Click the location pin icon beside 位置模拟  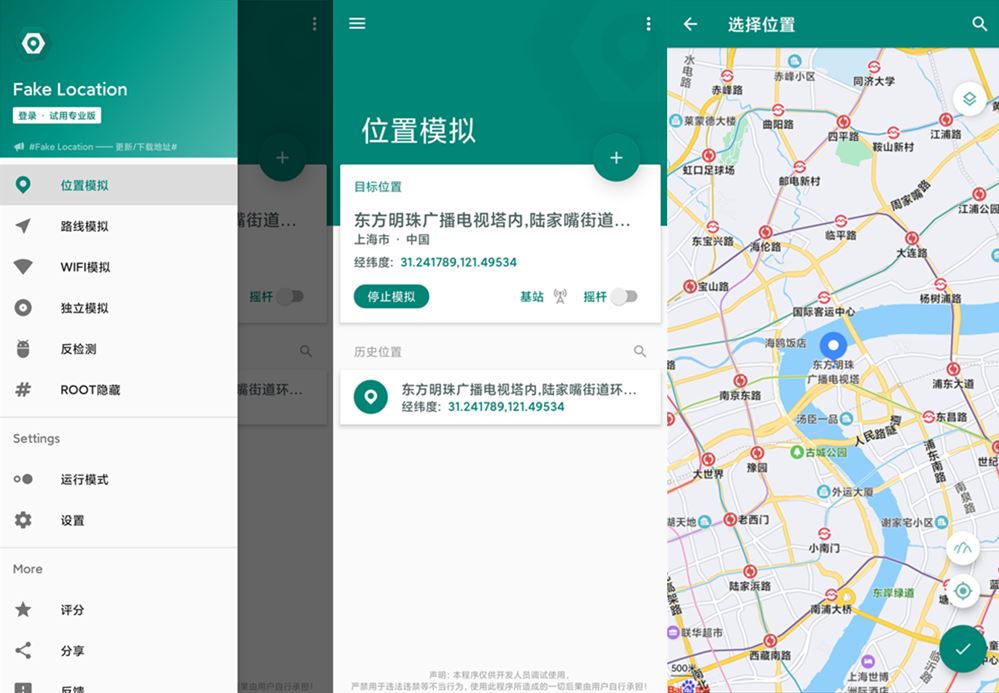click(23, 185)
